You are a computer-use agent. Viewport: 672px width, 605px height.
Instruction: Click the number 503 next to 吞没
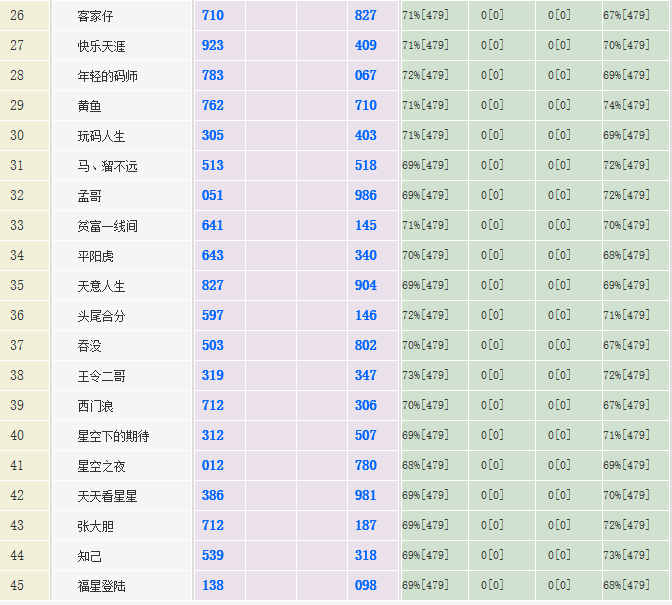tap(212, 345)
